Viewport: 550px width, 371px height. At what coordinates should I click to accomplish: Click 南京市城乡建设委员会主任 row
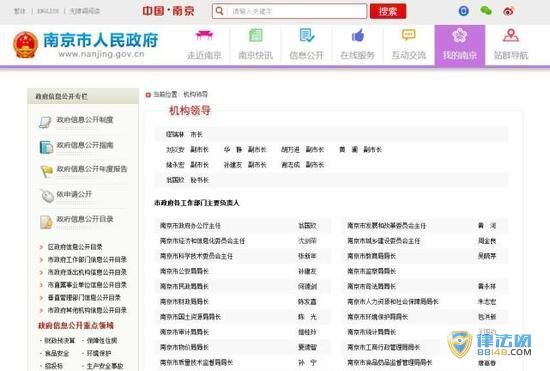pyautogui.click(x=424, y=241)
